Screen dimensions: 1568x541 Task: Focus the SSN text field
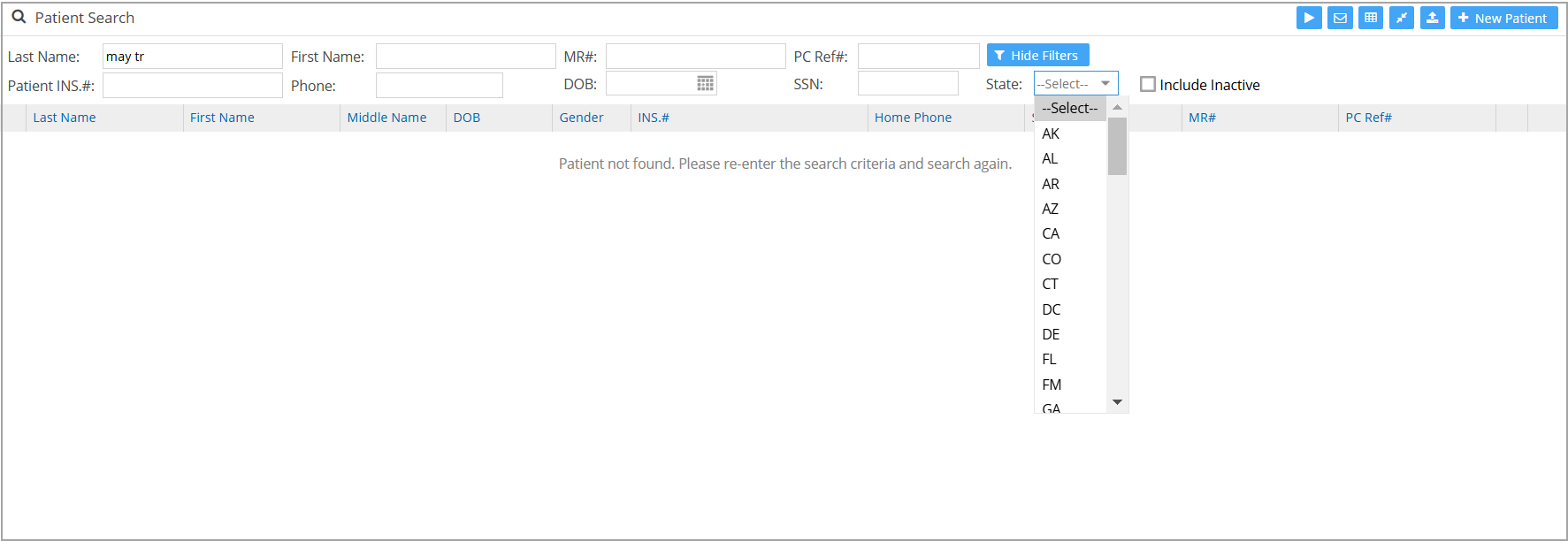tap(907, 84)
